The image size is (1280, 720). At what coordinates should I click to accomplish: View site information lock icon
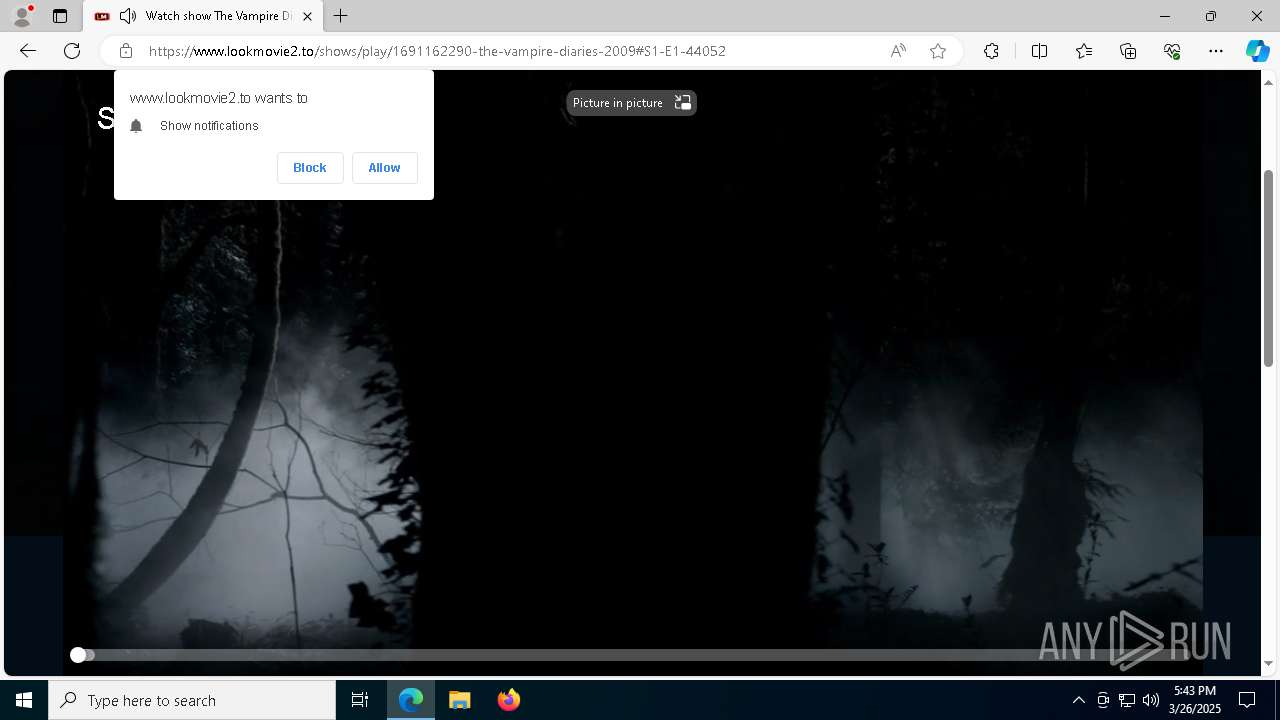(125, 51)
